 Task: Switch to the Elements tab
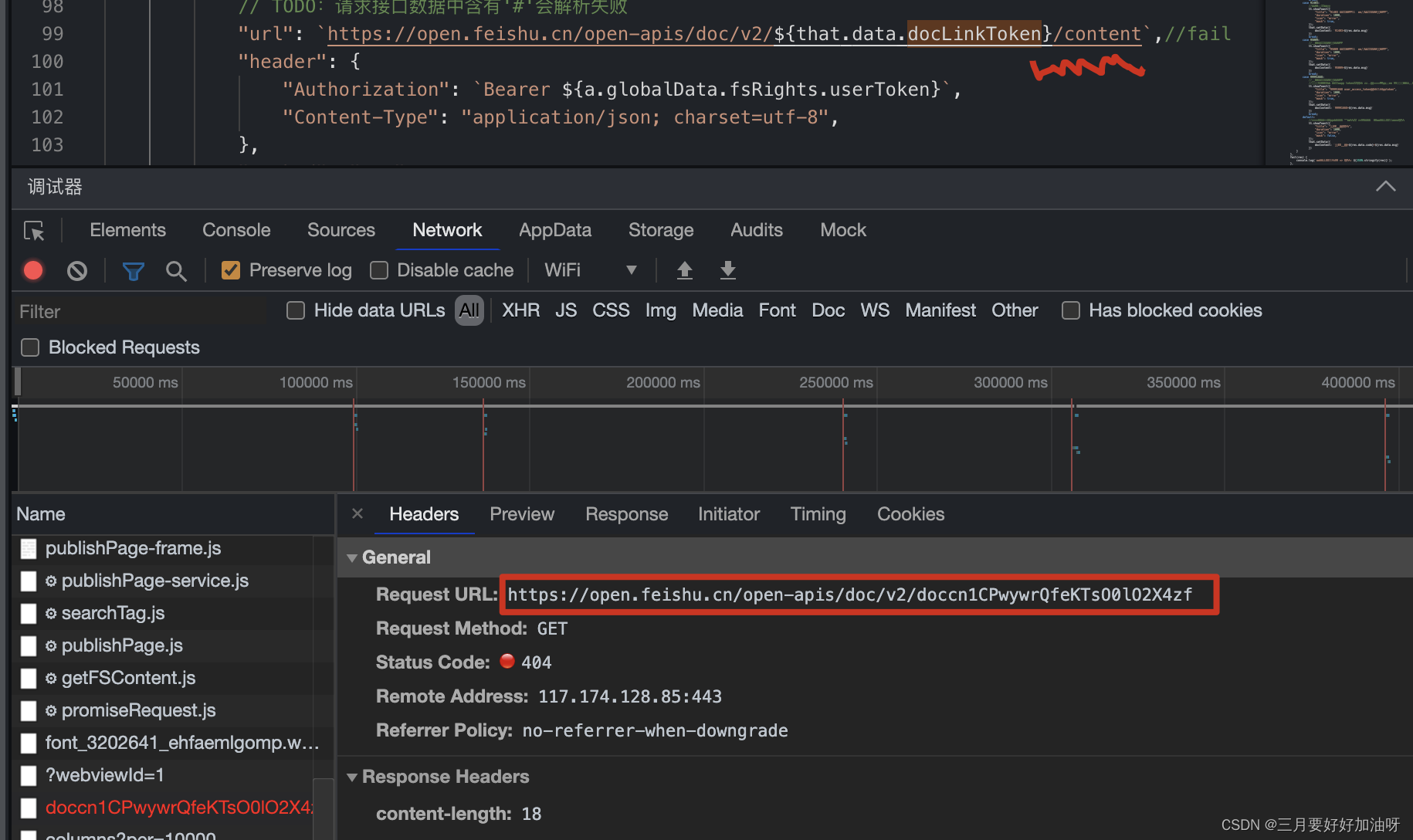pos(127,230)
